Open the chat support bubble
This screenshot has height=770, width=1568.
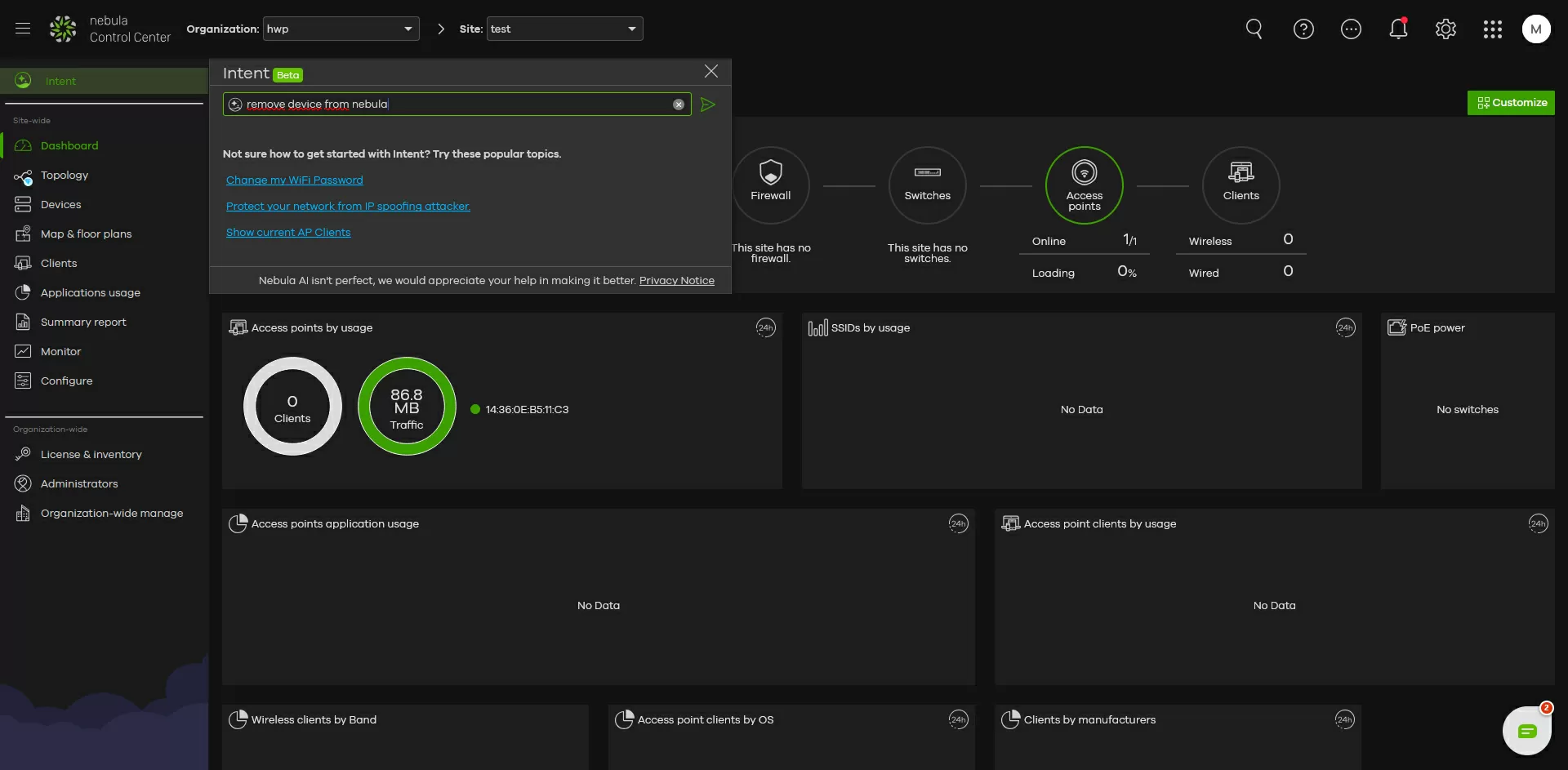tap(1526, 731)
